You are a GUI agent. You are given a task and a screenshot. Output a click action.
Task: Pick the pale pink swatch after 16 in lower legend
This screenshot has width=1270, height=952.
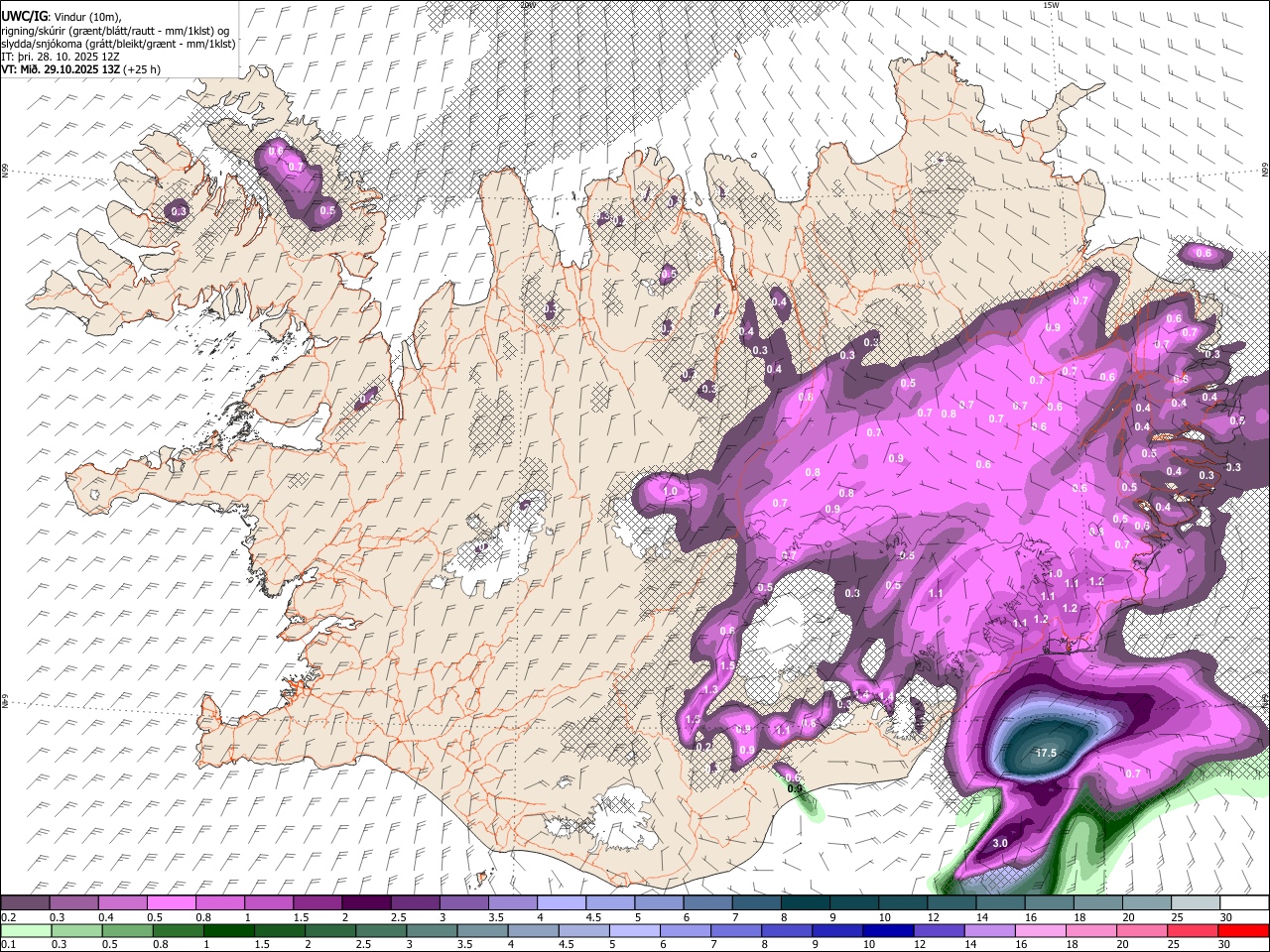click(1040, 931)
